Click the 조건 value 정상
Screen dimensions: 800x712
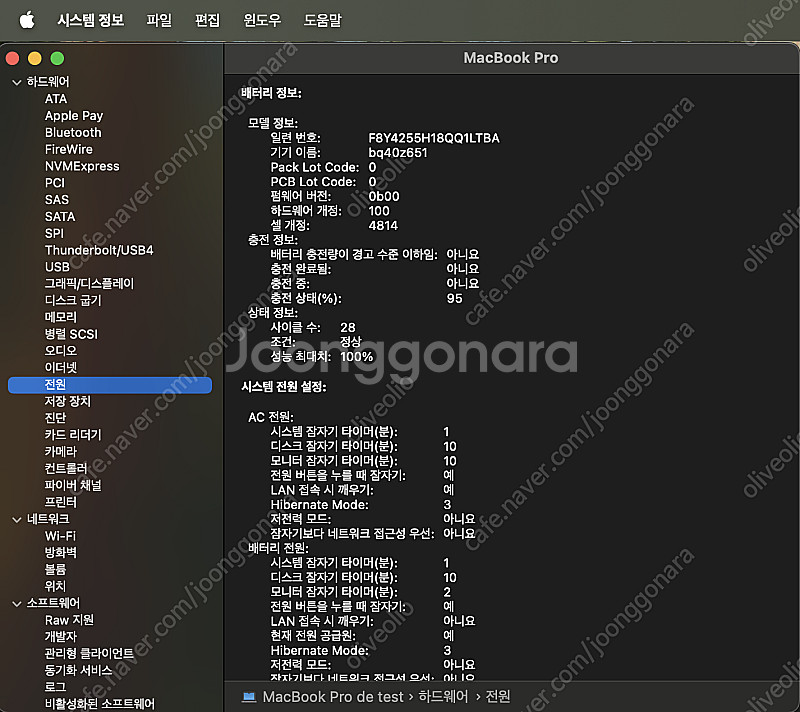[351, 342]
